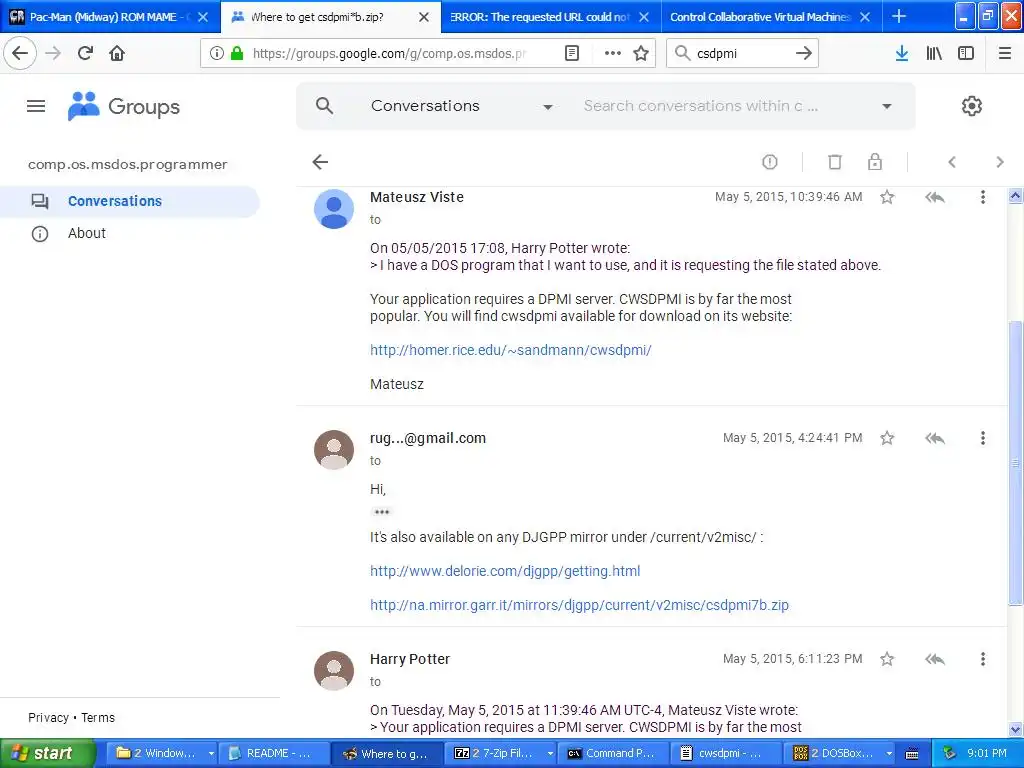Screen dimensions: 1024x768
Task: Go back with the browser back arrow
Action: tap(20, 53)
